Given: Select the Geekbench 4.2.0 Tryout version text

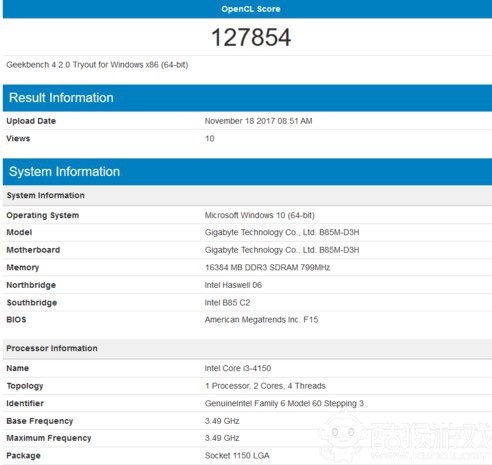Looking at the screenshot, I should (97, 65).
